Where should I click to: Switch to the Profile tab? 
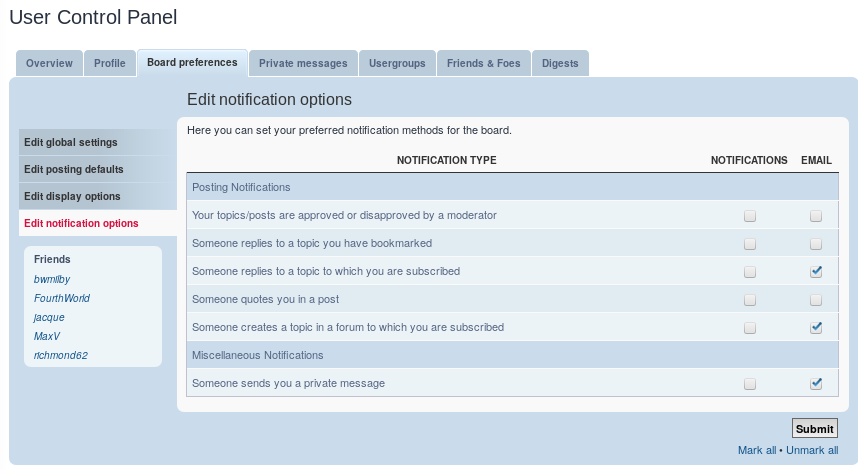[110, 63]
